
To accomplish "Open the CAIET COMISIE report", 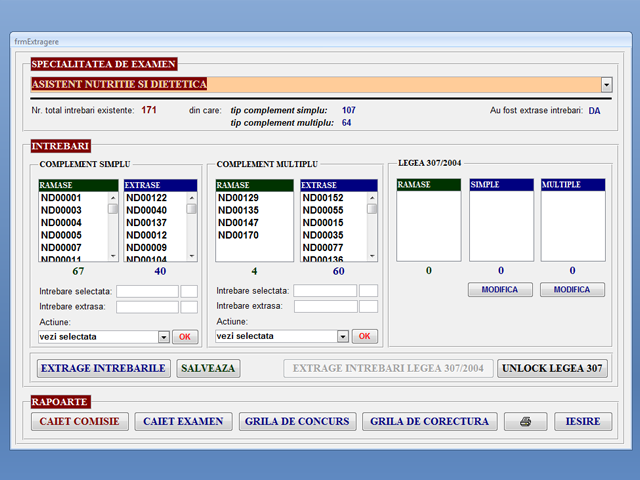I will (x=79, y=422).
